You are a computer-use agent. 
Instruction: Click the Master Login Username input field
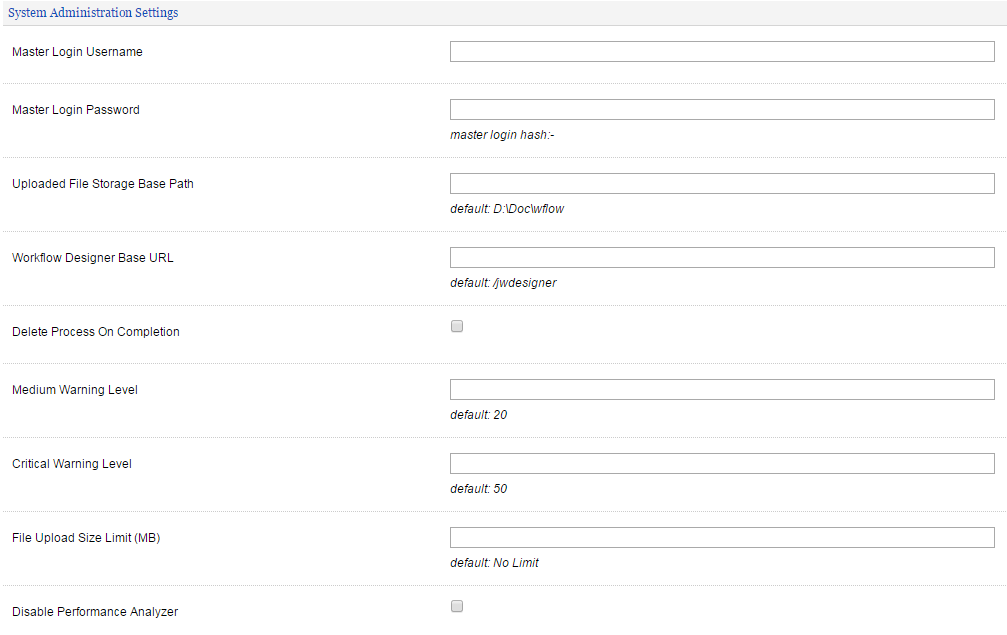722,52
